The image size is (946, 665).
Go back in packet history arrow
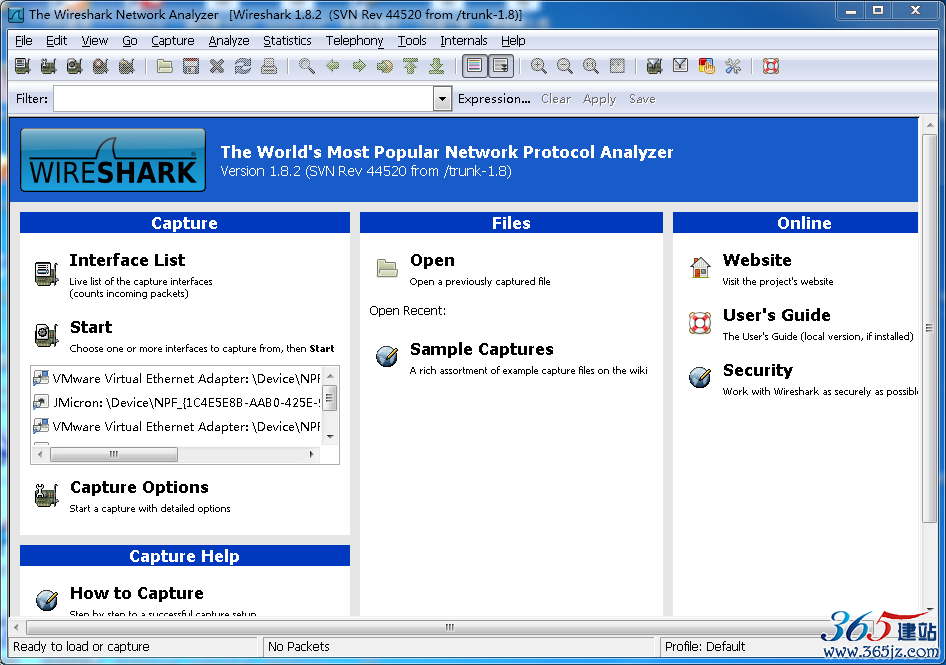(332, 66)
